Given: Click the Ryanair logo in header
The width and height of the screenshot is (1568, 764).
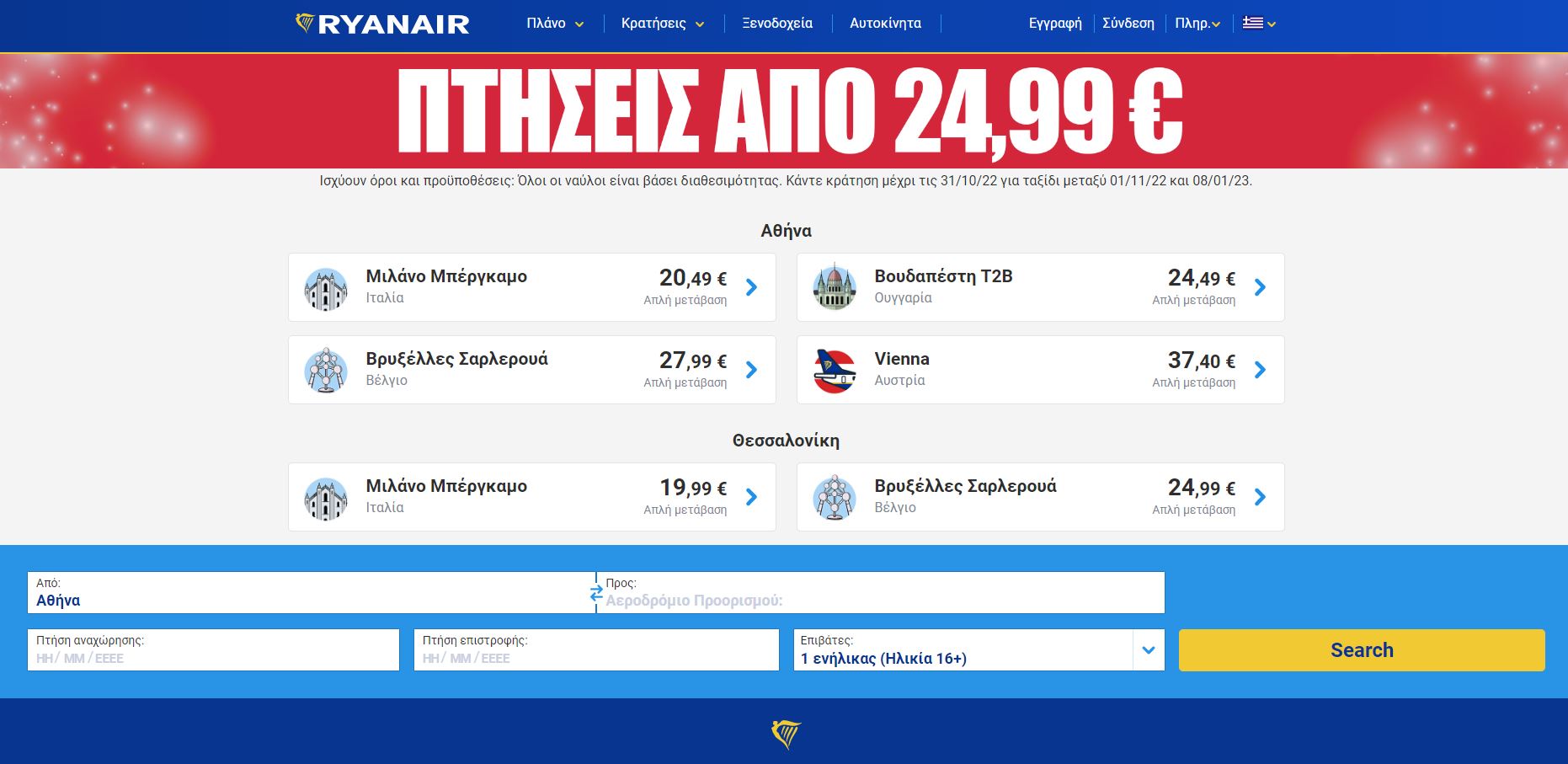Looking at the screenshot, I should [x=382, y=24].
